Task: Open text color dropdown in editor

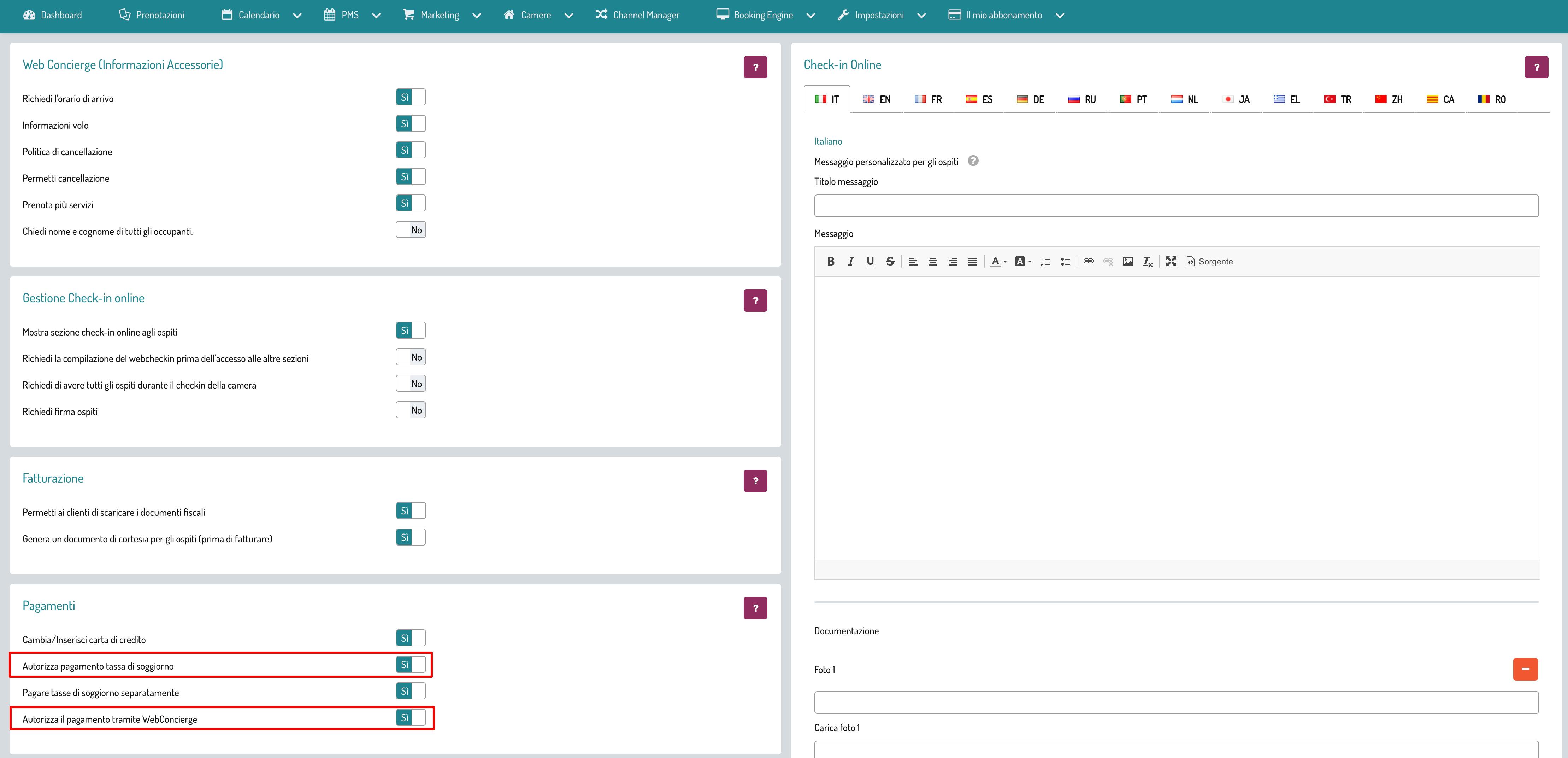Action: click(x=998, y=261)
